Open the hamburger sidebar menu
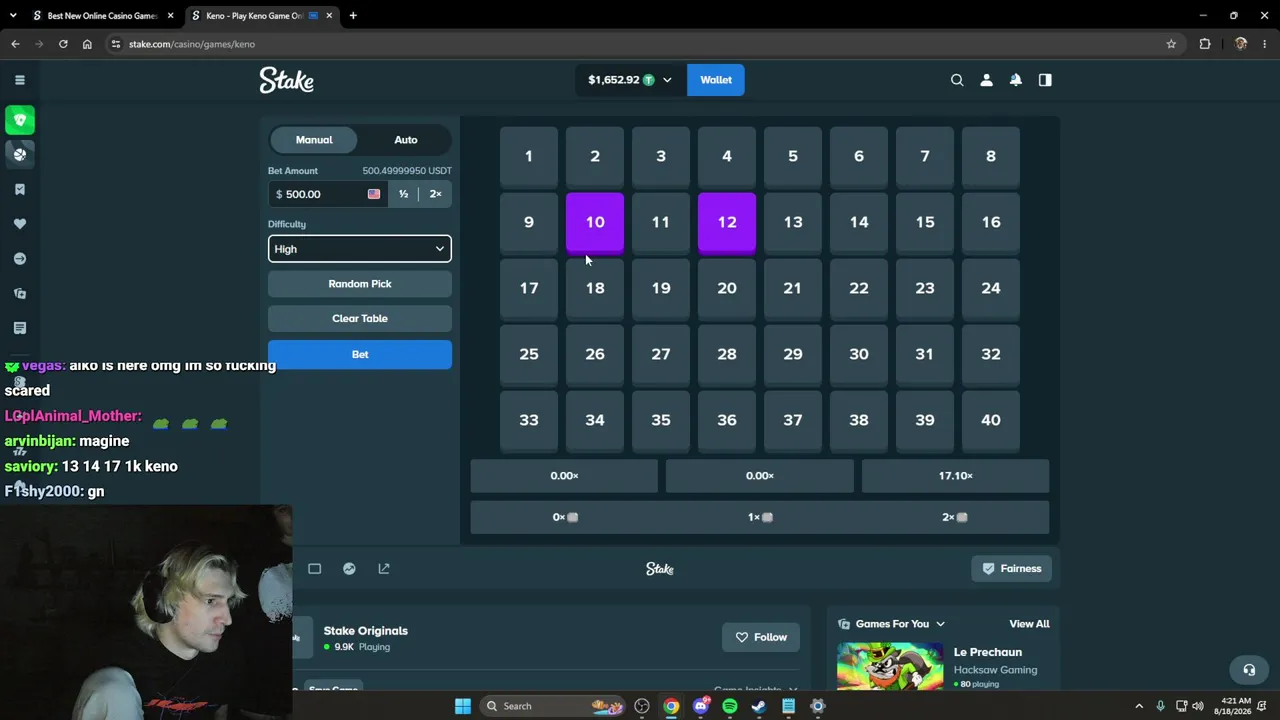This screenshot has width=1280, height=720. (19, 80)
